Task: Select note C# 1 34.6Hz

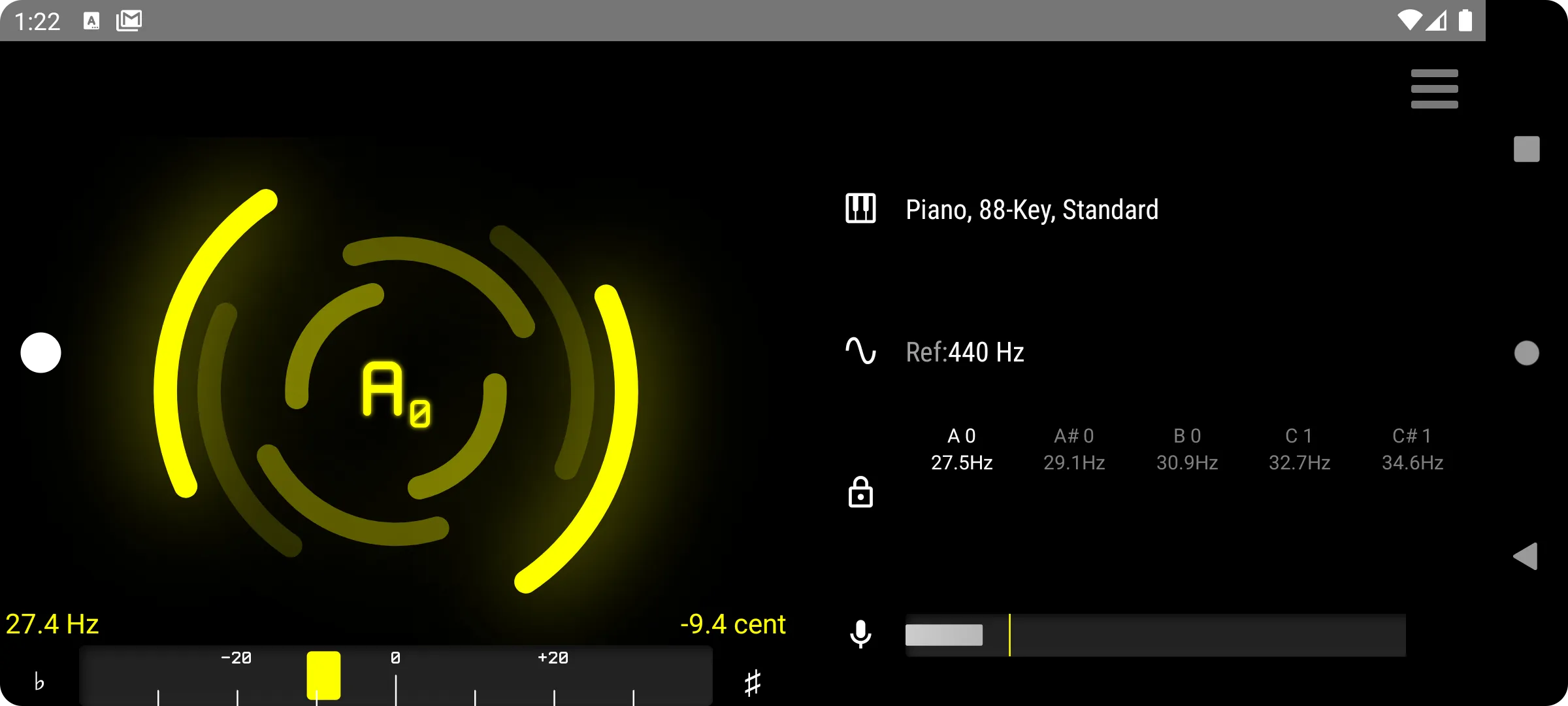Action: click(x=1413, y=449)
